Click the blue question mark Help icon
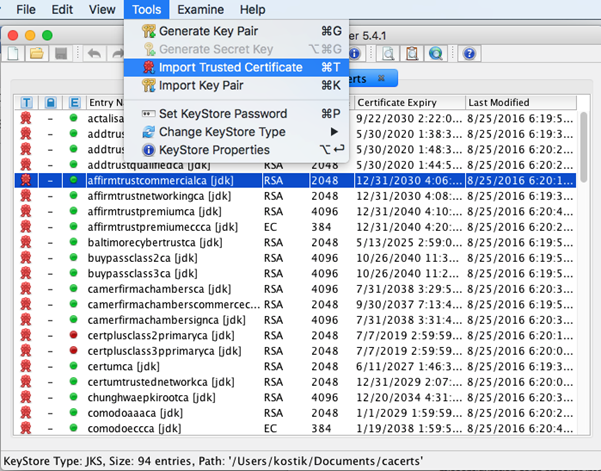The image size is (601, 471). (x=469, y=53)
